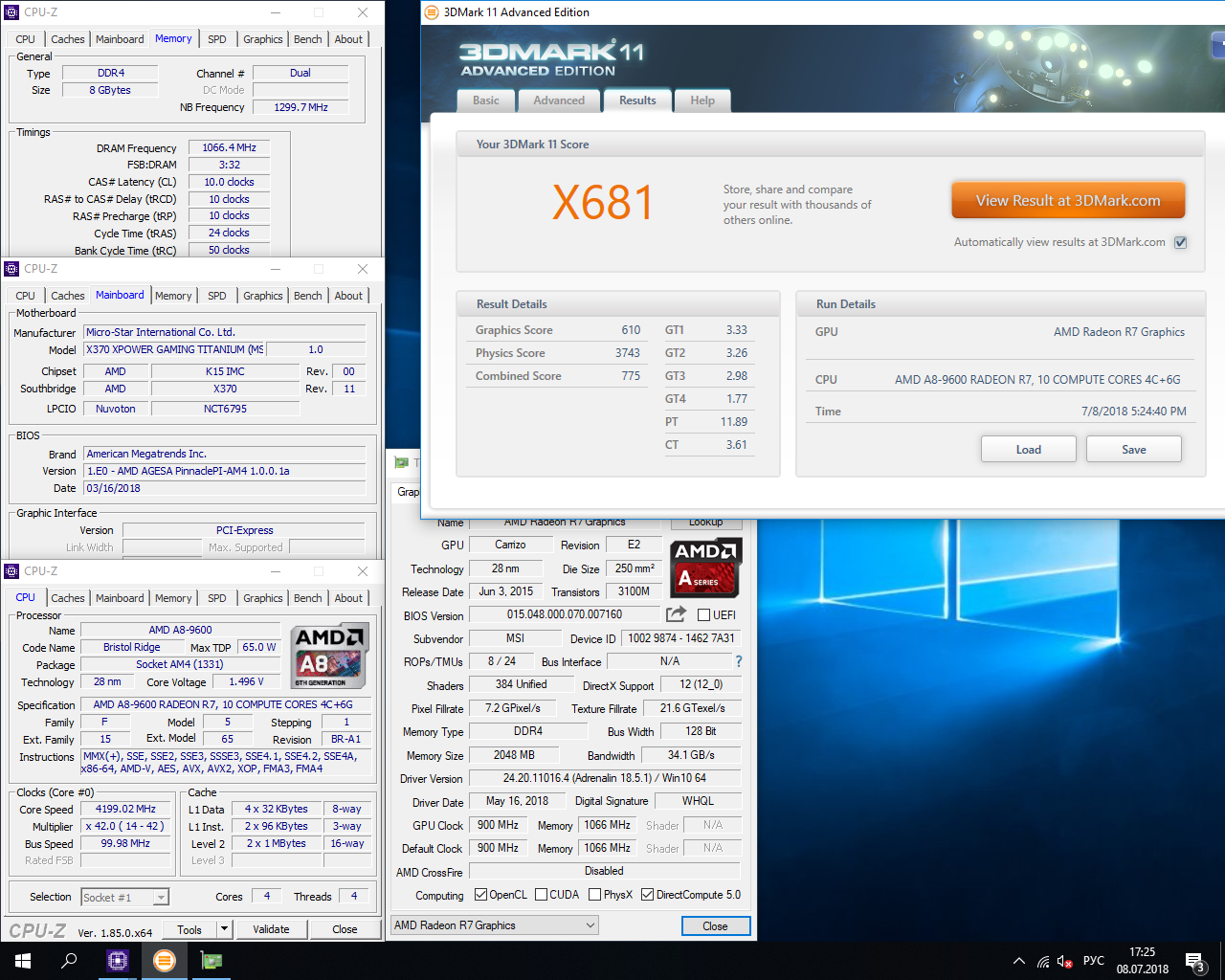Click the Save button in Run Details

coord(1134,449)
